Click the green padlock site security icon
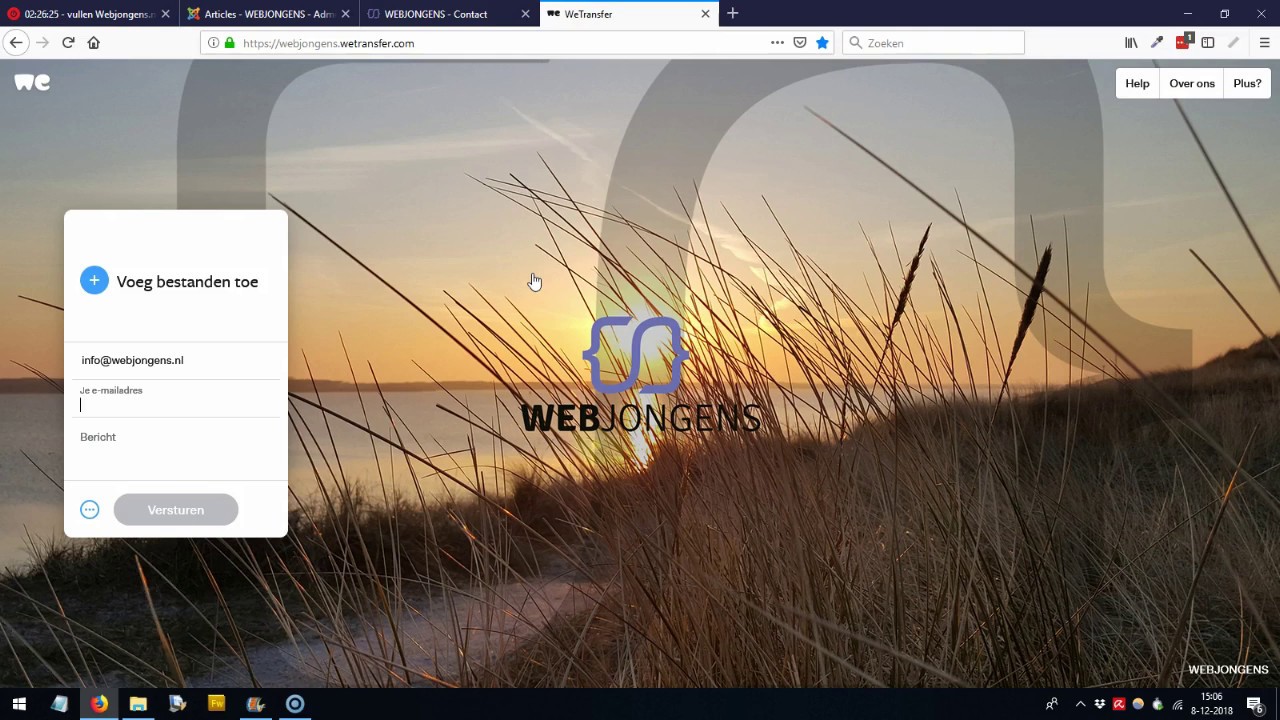Image resolution: width=1280 pixels, height=720 pixels. click(x=230, y=43)
